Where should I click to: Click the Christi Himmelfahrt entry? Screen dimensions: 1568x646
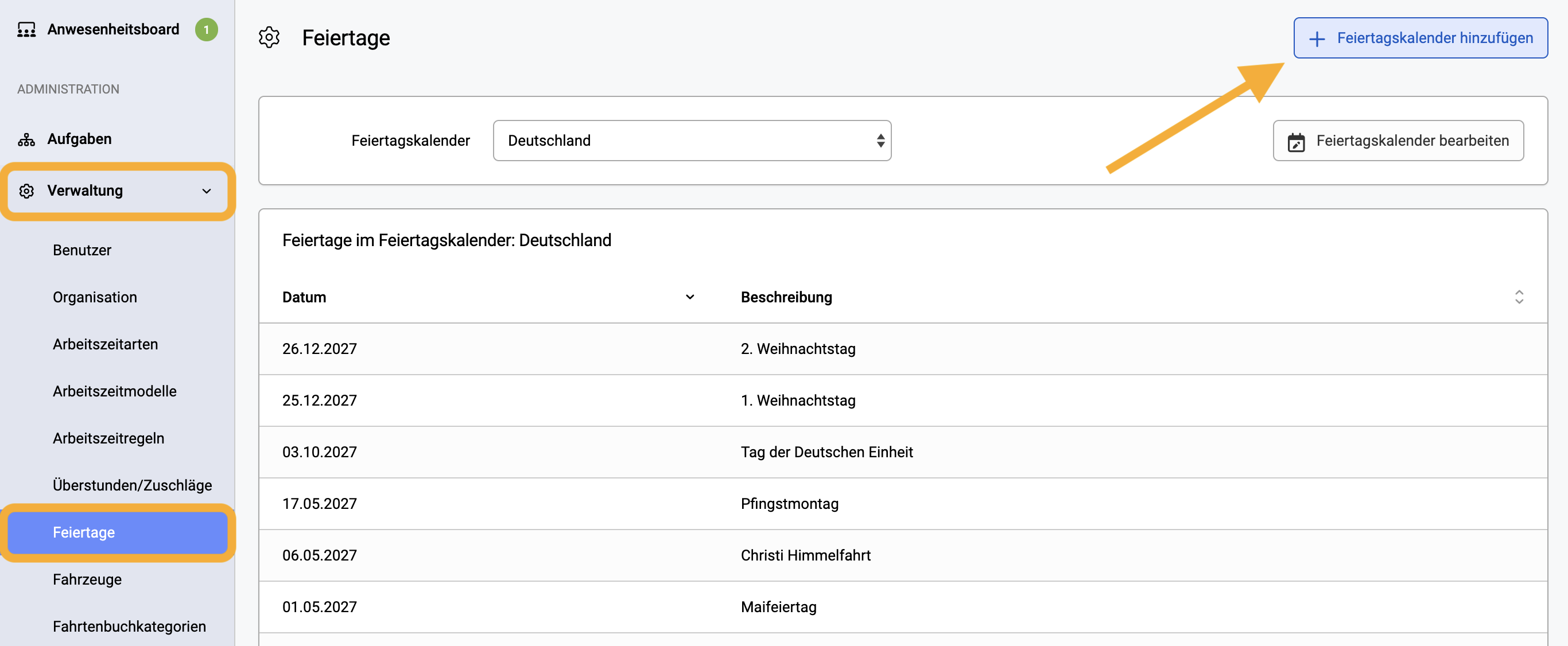[805, 555]
